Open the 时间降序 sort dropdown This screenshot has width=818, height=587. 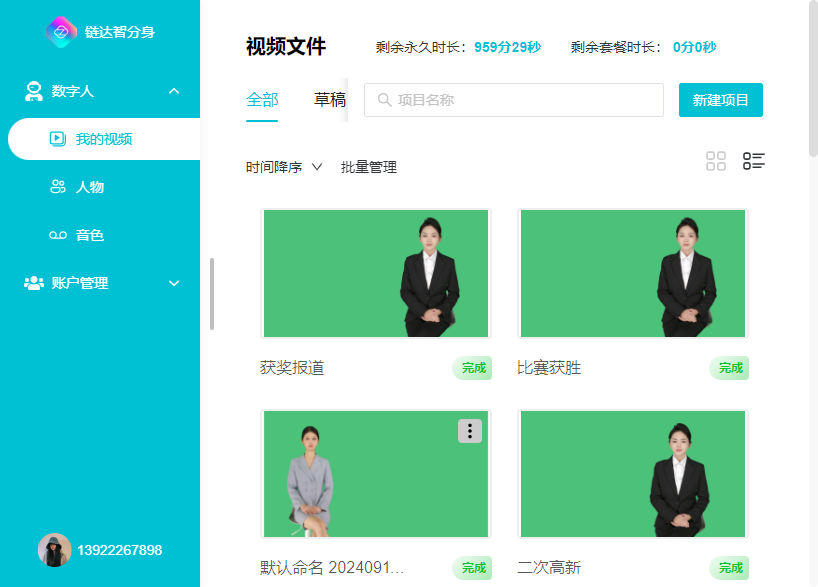(284, 167)
